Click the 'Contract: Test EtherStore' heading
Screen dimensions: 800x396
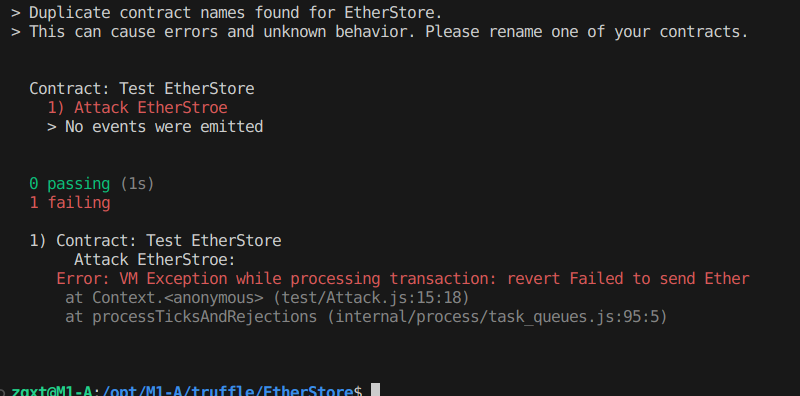pyautogui.click(x=141, y=89)
